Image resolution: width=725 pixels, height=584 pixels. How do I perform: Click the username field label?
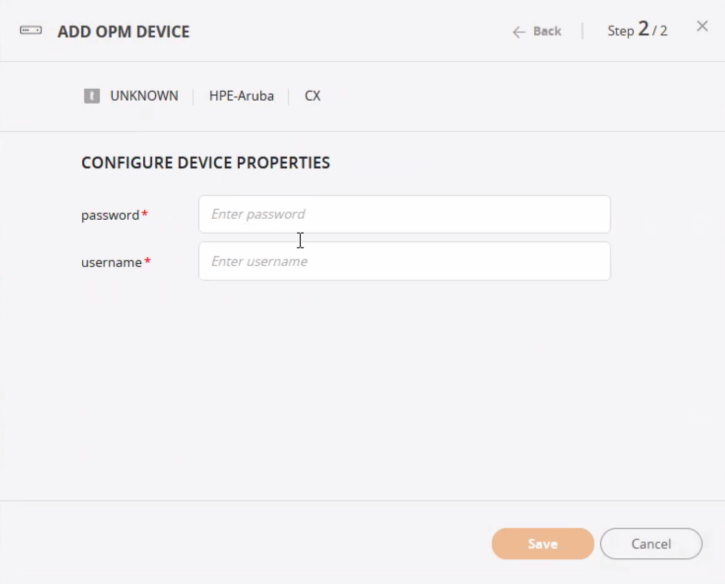coord(111,262)
